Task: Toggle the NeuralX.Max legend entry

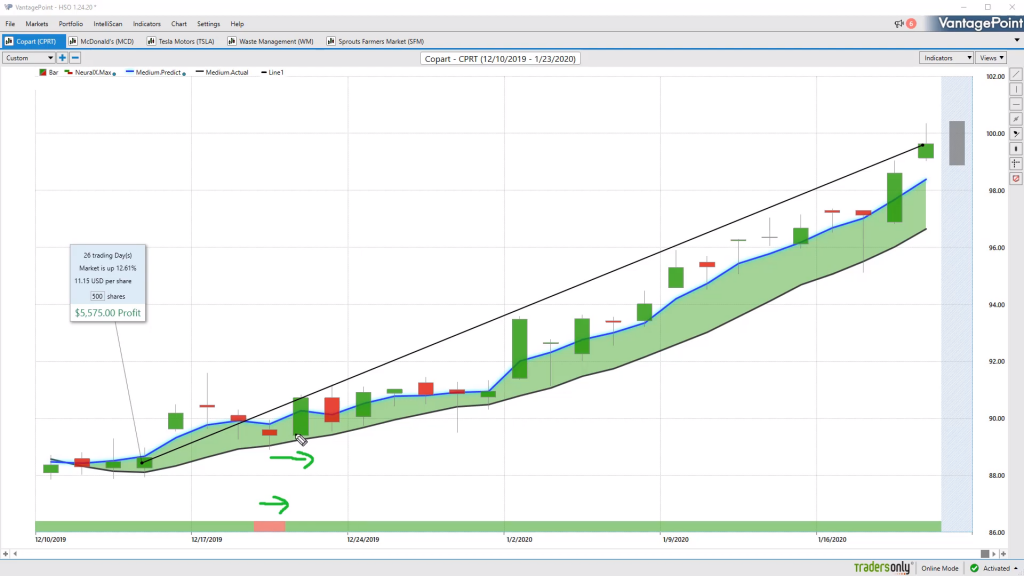Action: pos(91,72)
